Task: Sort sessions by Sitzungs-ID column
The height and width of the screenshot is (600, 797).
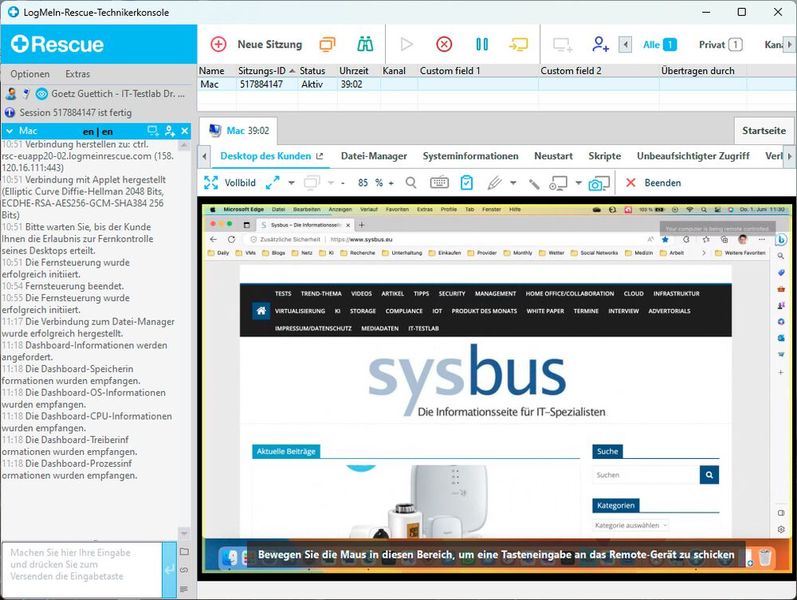Action: [x=266, y=71]
